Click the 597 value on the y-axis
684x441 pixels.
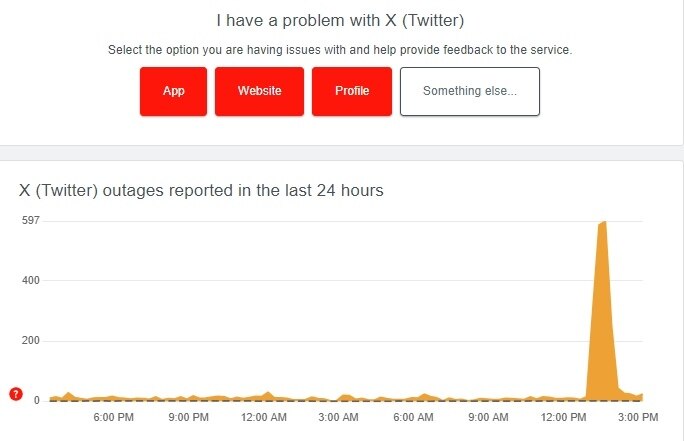click(x=29, y=220)
